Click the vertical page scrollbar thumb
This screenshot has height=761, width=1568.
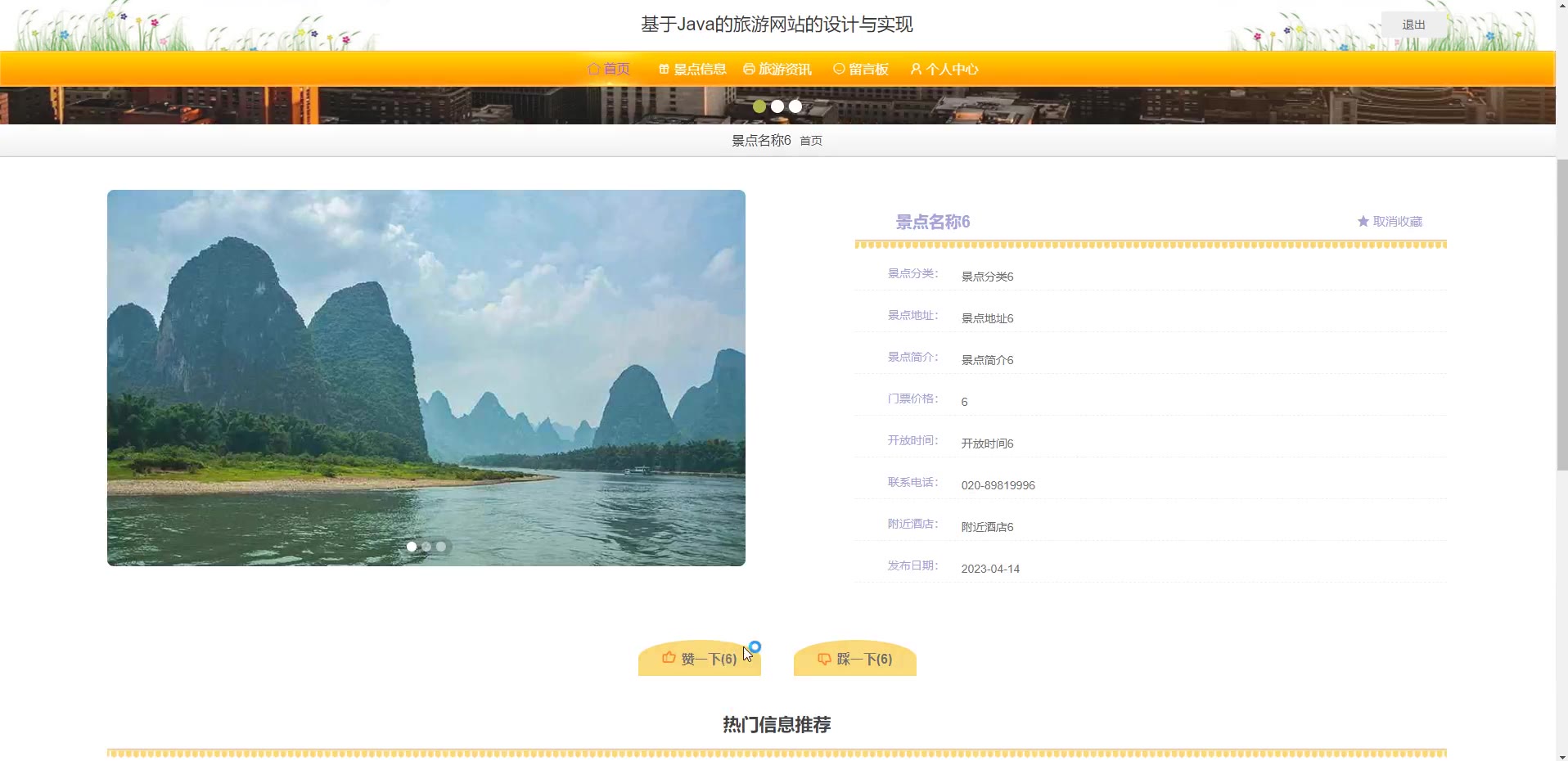tap(1561, 314)
